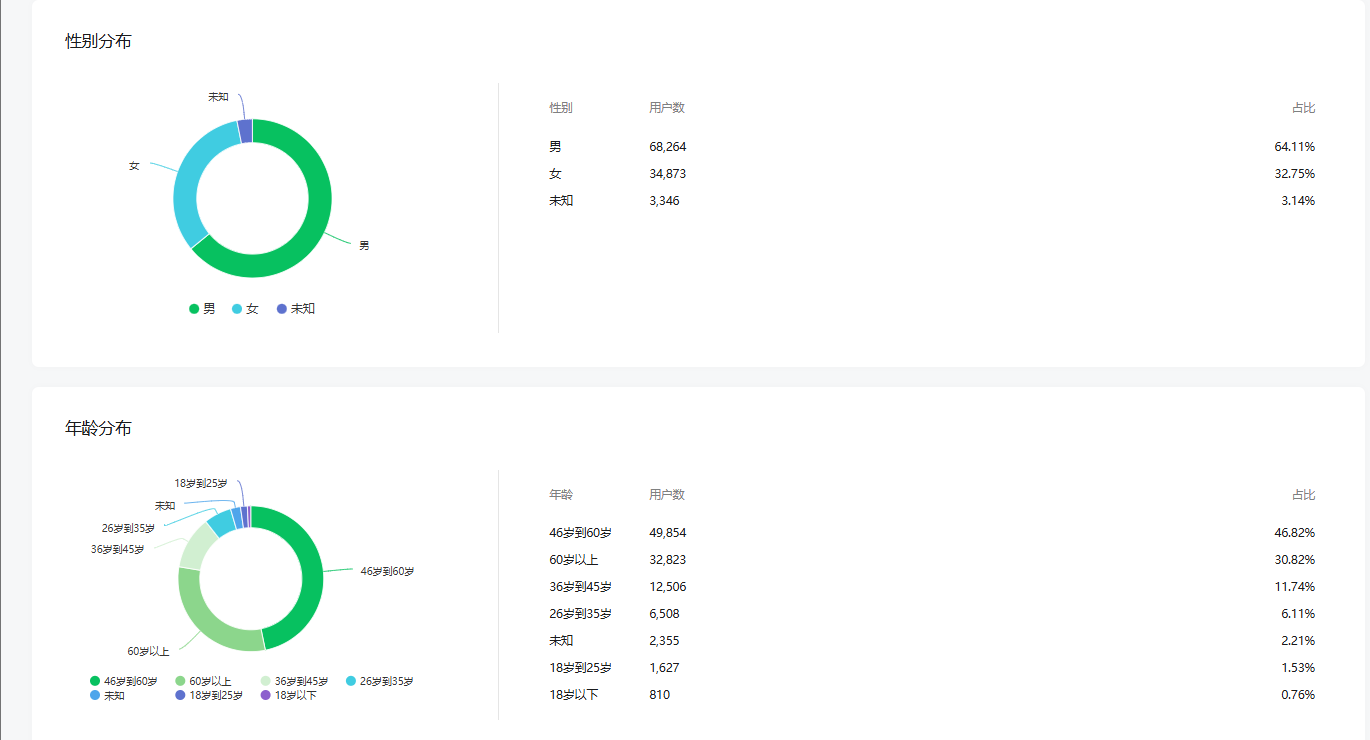Toggle 男 legend item in gender chart
The height and width of the screenshot is (740, 1370).
(202, 309)
